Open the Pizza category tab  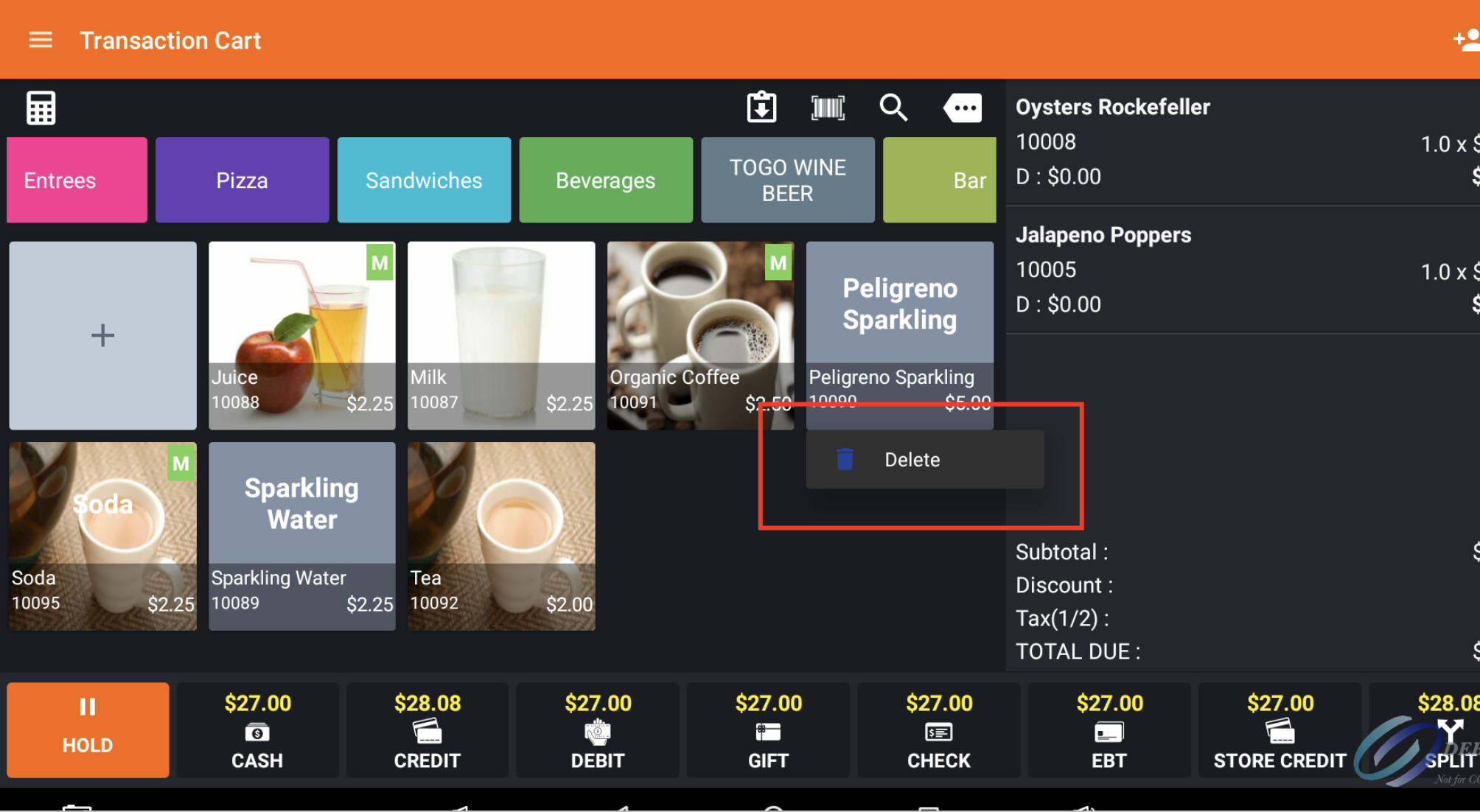[x=242, y=181]
